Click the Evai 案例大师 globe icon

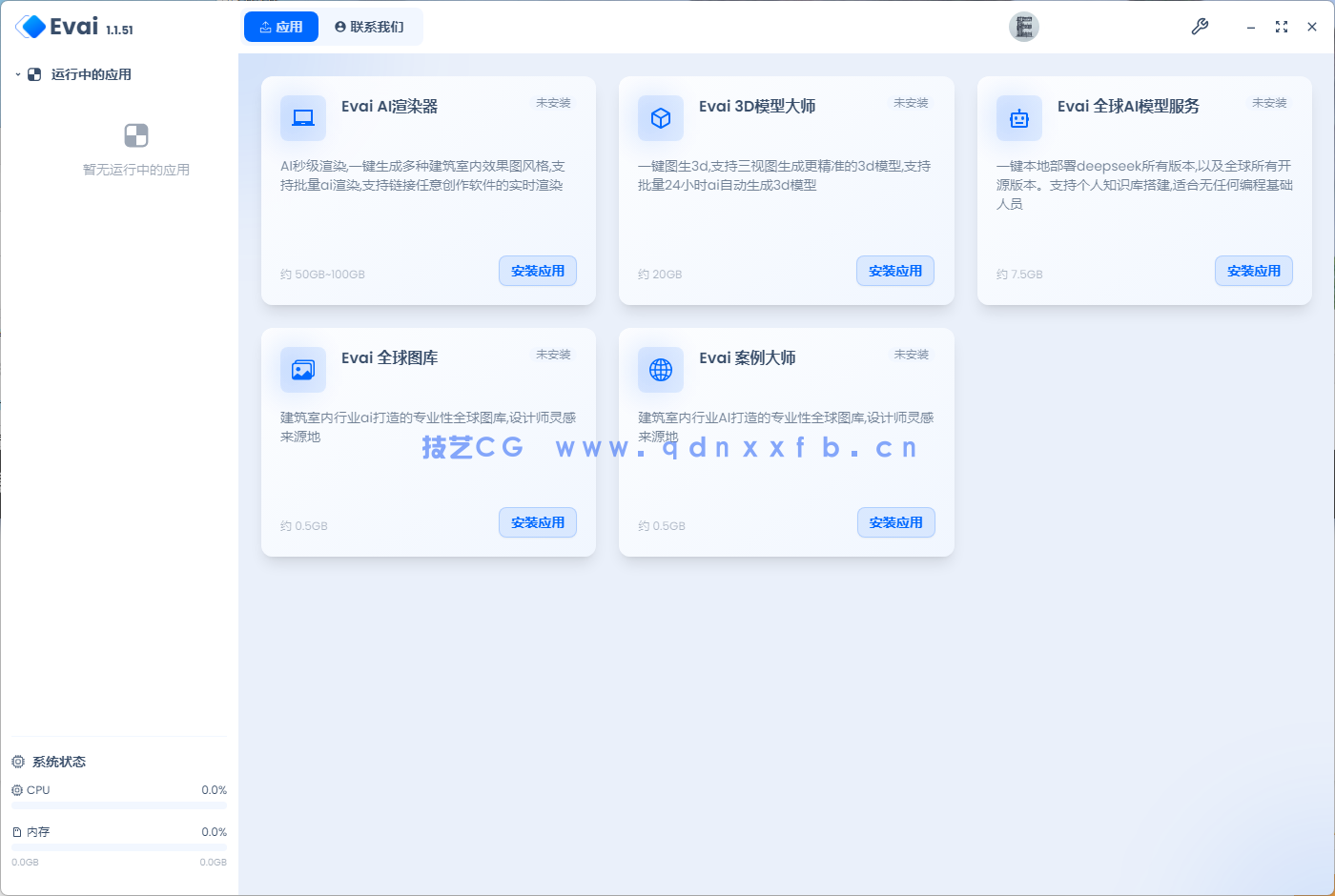point(660,370)
